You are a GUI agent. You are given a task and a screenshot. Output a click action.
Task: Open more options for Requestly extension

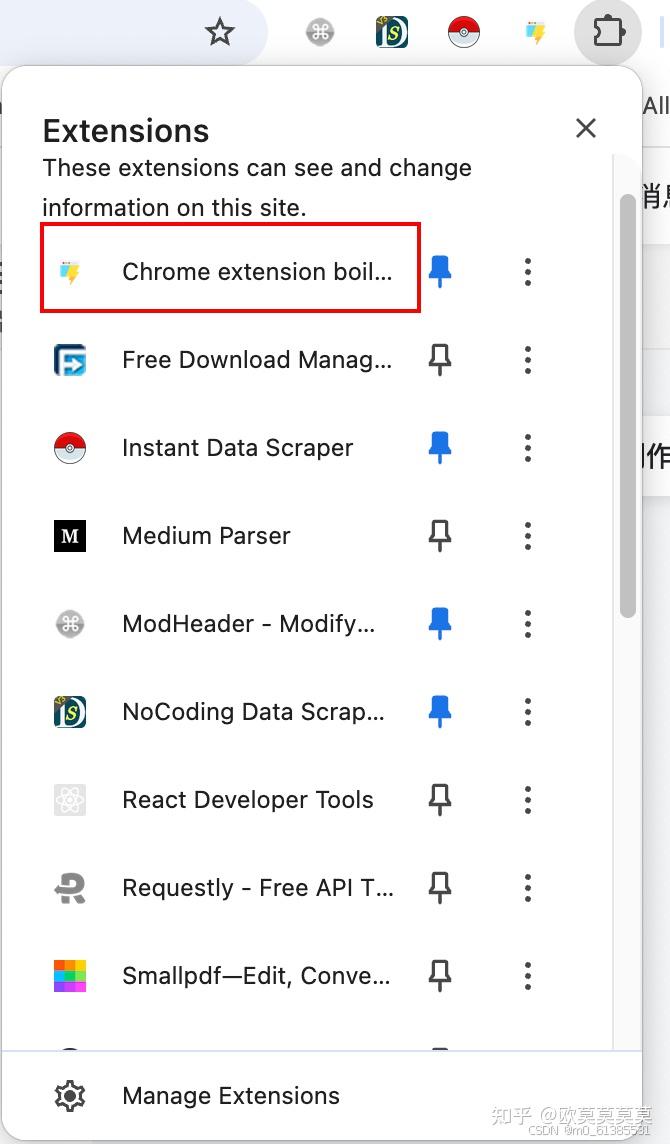528,888
